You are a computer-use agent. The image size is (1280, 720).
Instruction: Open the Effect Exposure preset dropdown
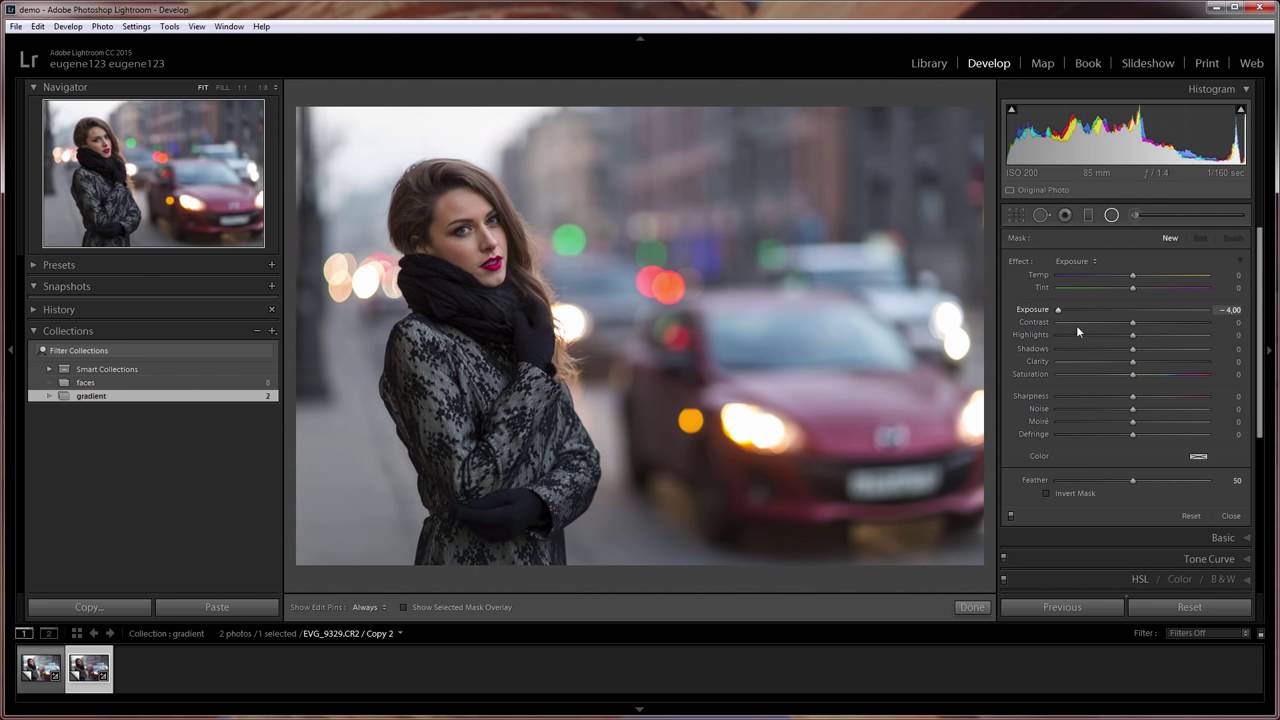click(x=1076, y=262)
